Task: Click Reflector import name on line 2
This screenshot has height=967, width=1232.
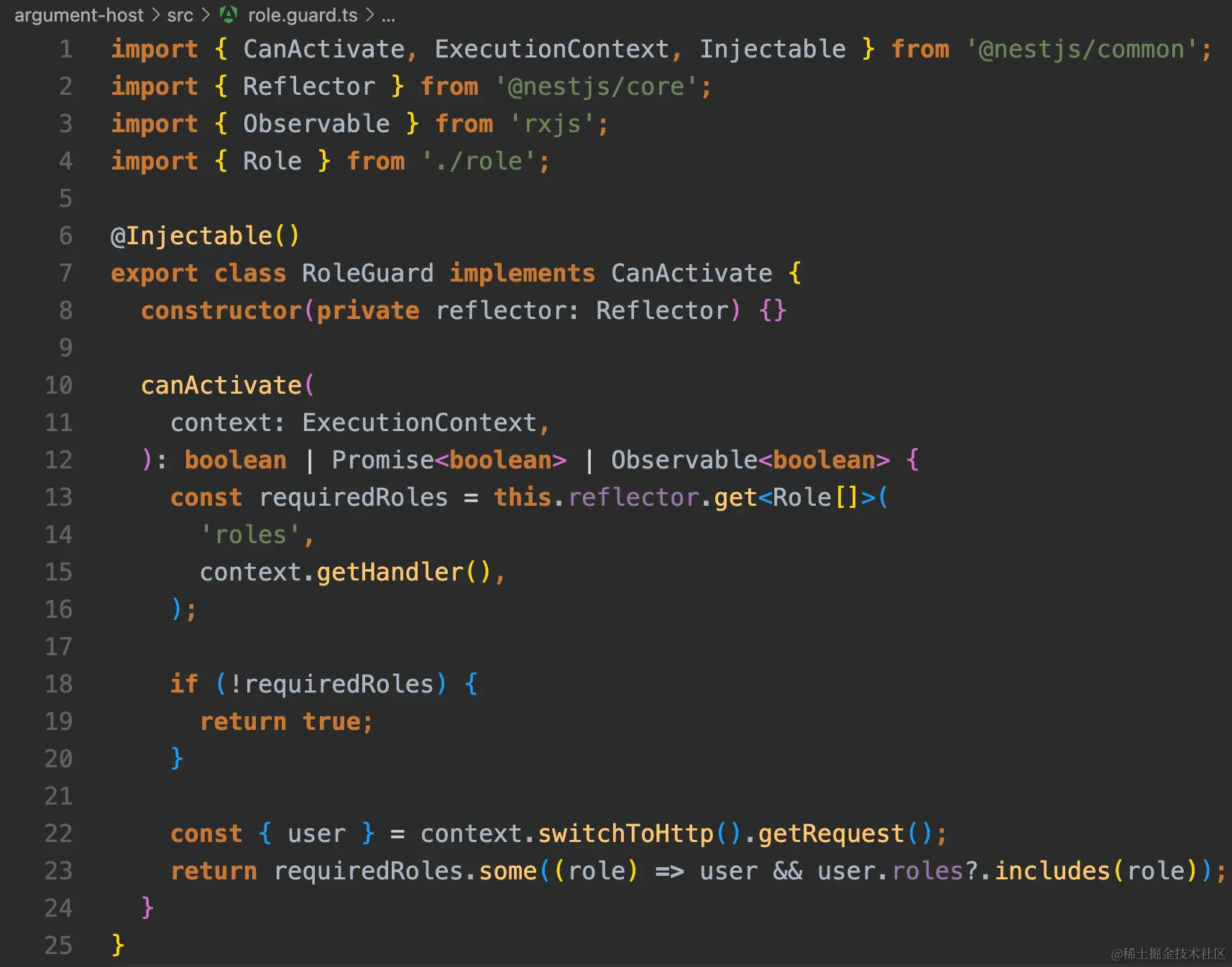Action: point(309,86)
